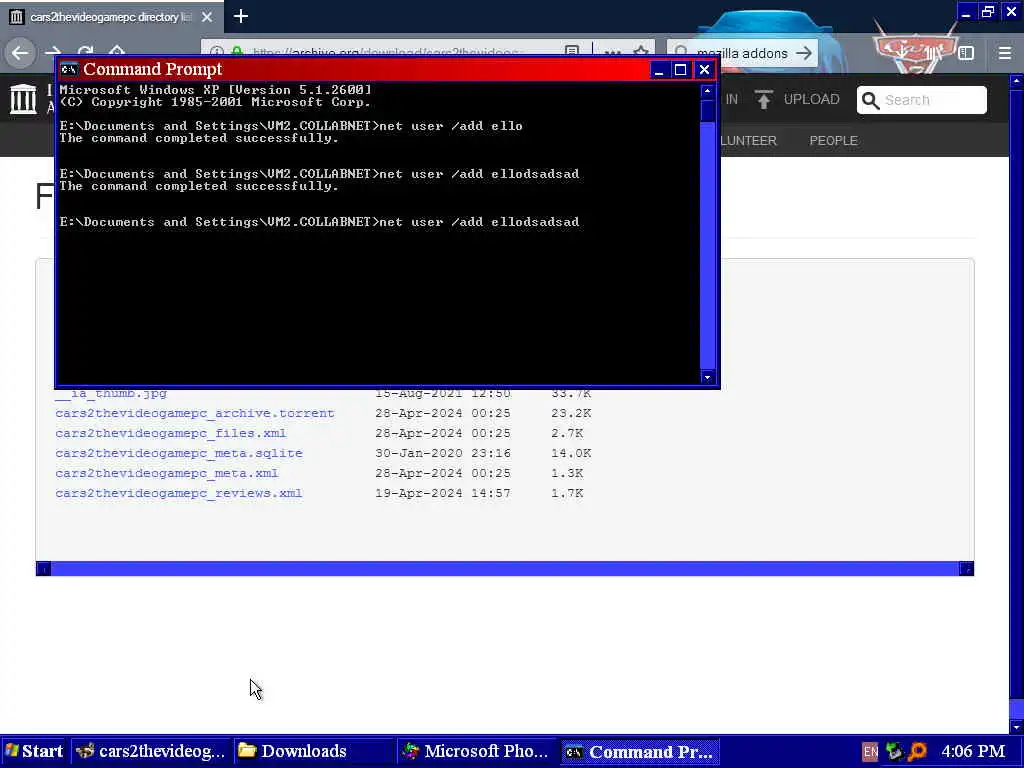Click the green padlock site security icon
This screenshot has width=1024, height=768.
(x=238, y=52)
